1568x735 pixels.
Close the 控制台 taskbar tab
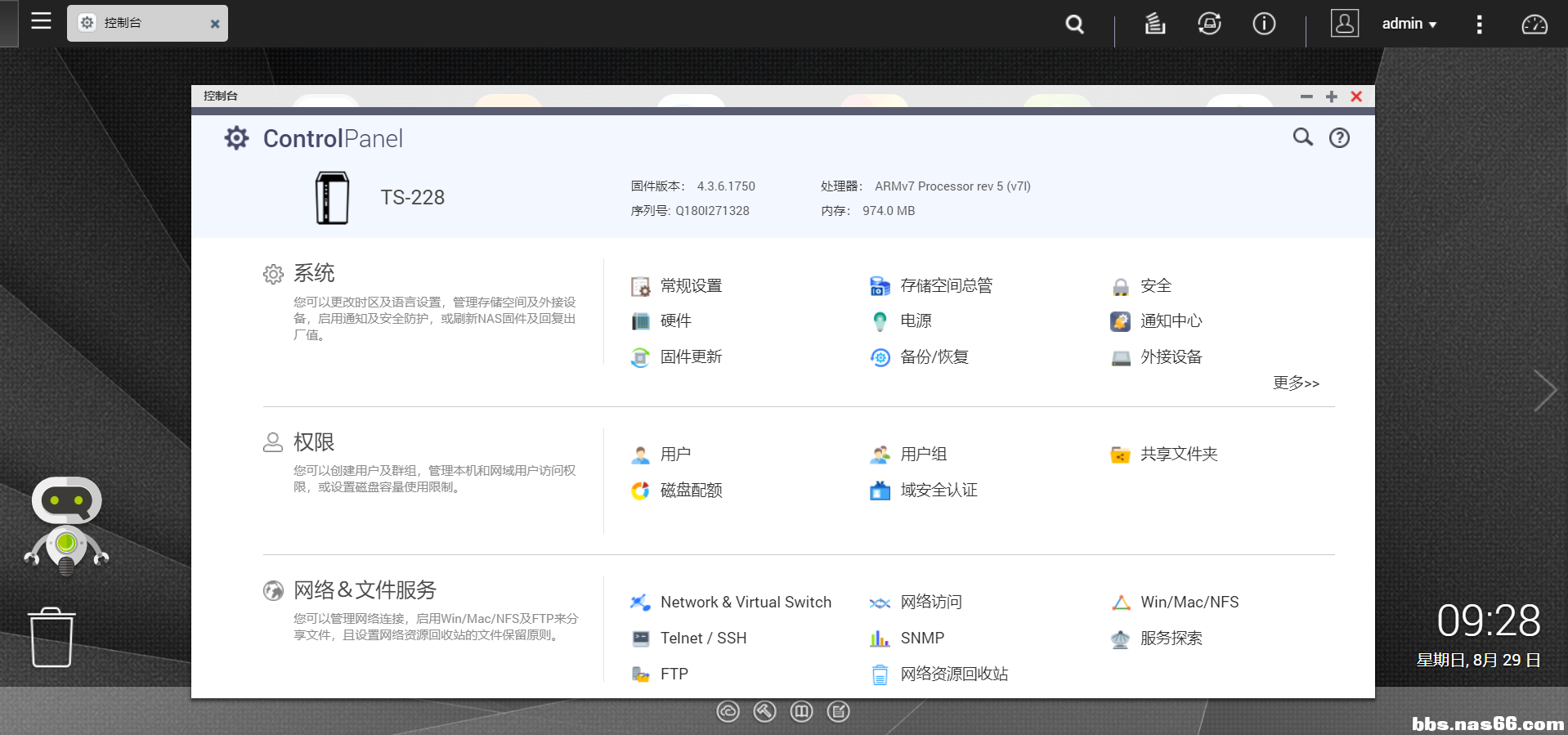(x=215, y=24)
